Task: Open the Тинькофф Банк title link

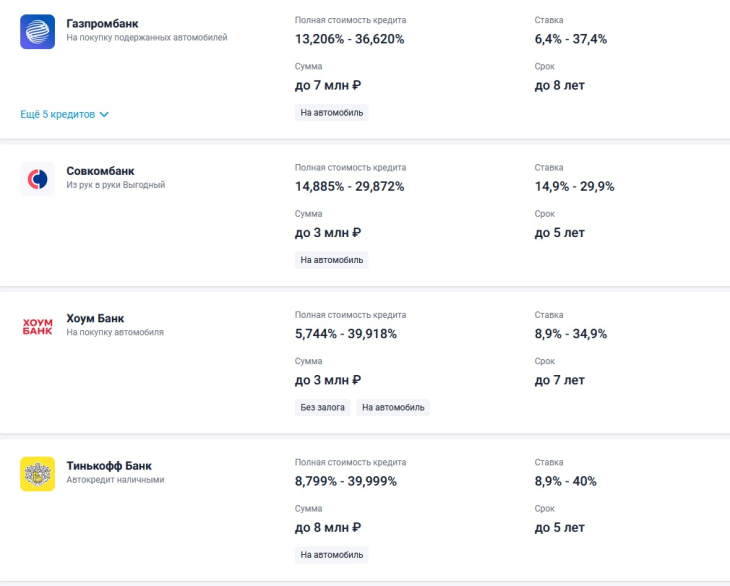Action: tap(109, 466)
